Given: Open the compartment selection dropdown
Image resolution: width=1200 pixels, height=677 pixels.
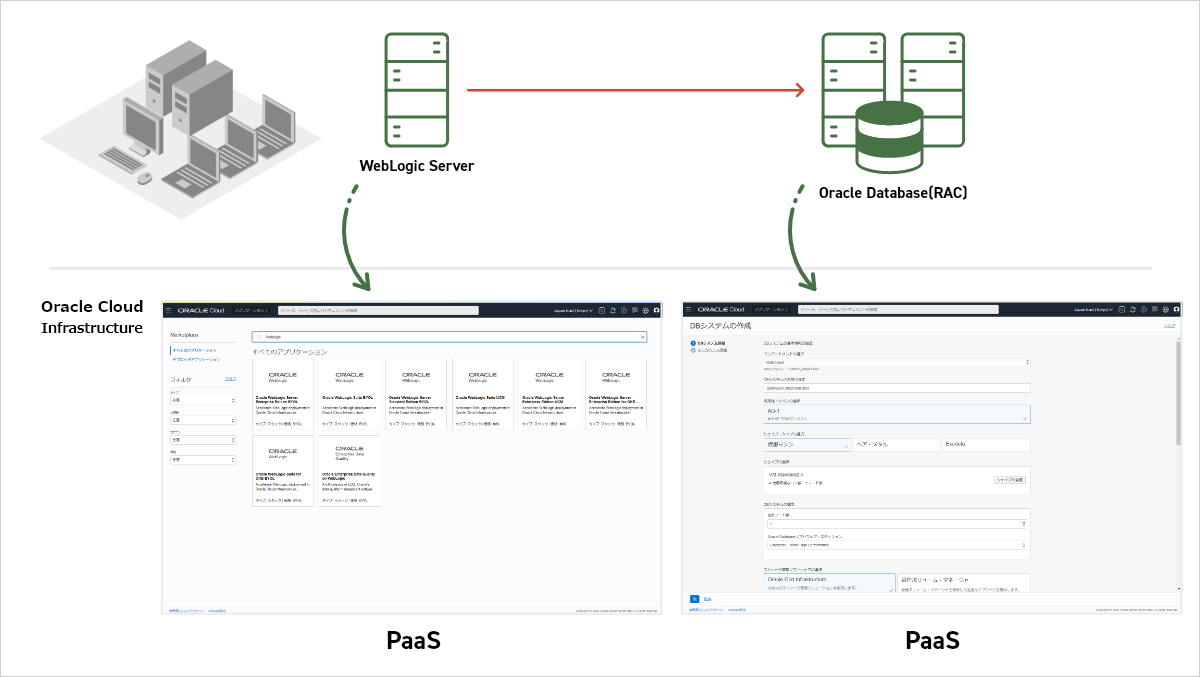Looking at the screenshot, I should point(896,362).
